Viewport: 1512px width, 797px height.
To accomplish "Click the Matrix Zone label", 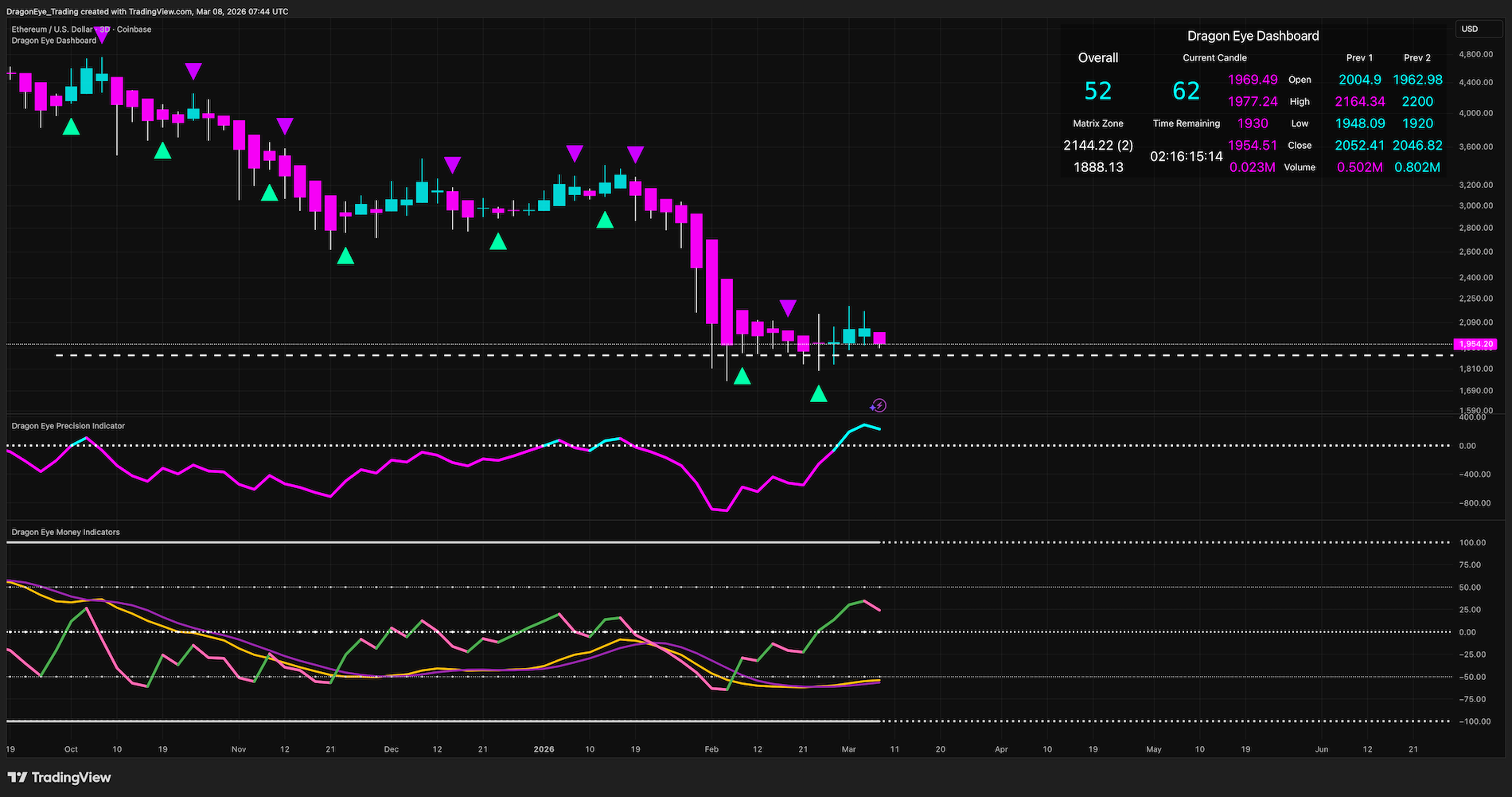I will tap(1098, 123).
